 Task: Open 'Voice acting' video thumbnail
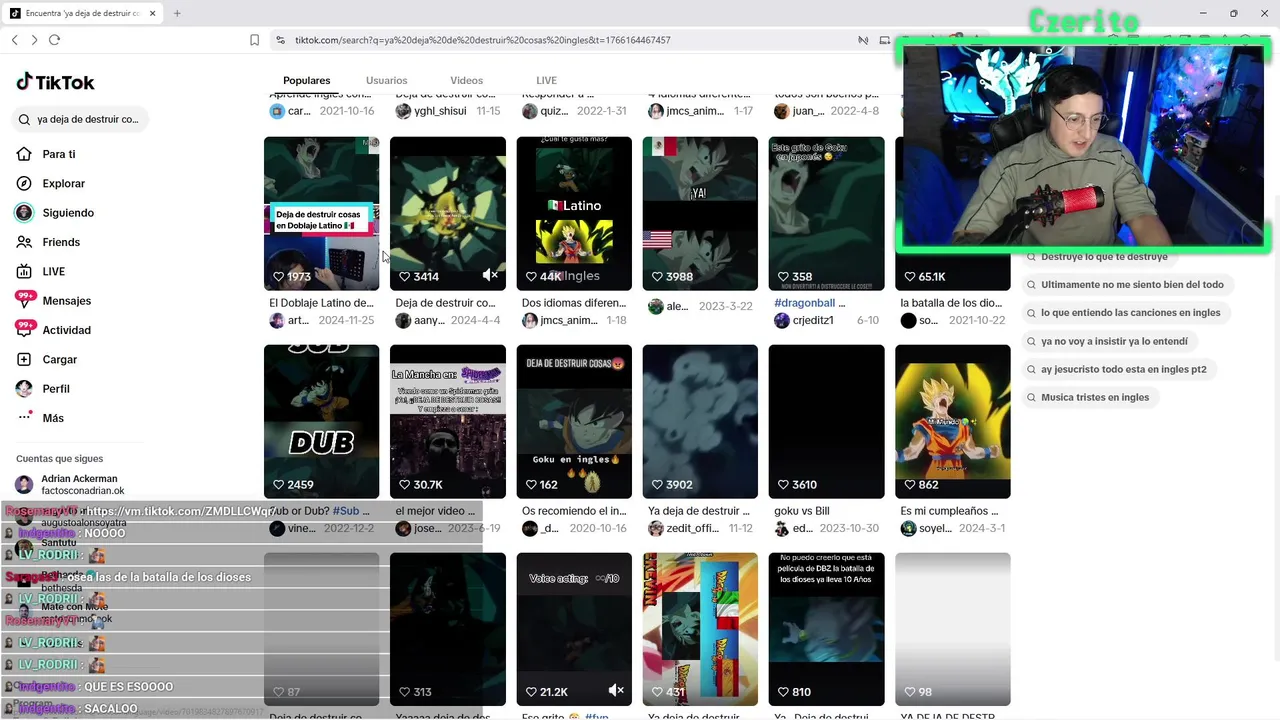click(x=574, y=629)
